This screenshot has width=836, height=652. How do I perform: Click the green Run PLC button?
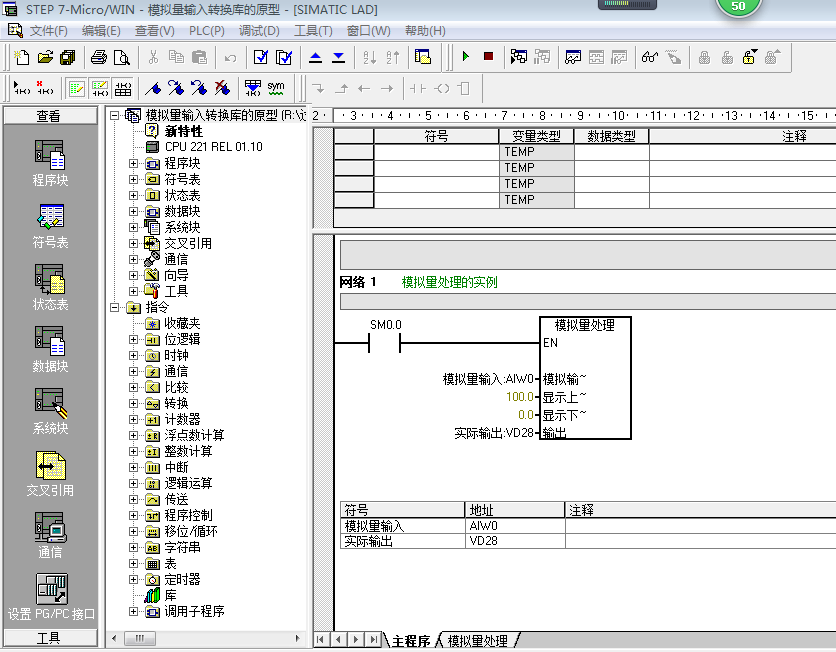[466, 57]
